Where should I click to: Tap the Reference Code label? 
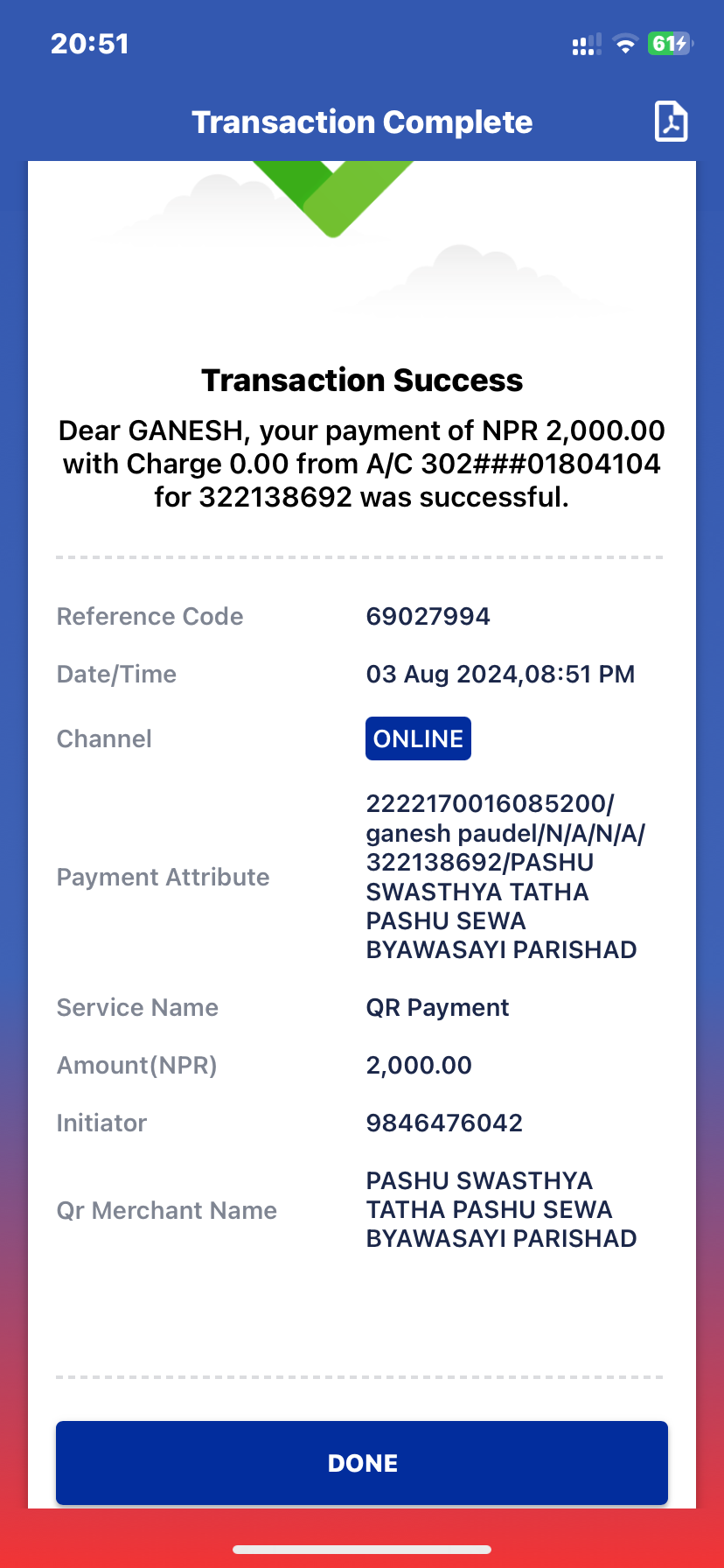coord(150,616)
